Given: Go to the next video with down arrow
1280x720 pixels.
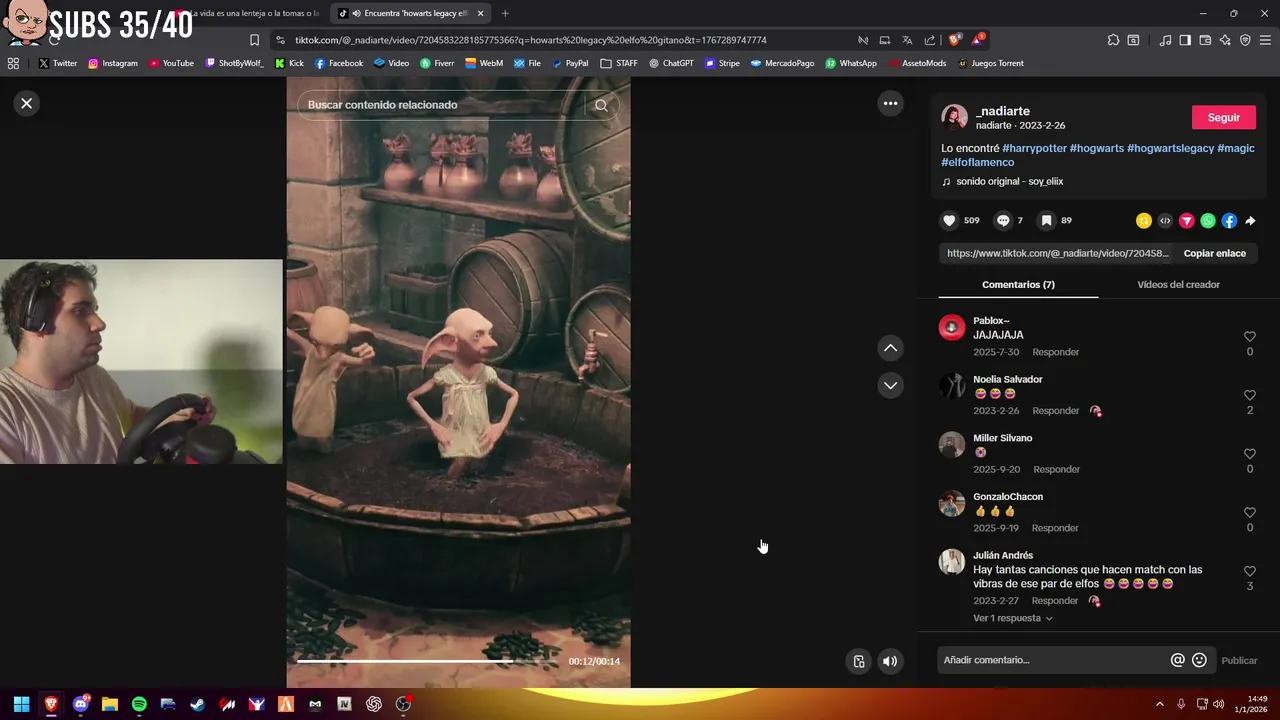Looking at the screenshot, I should [890, 385].
